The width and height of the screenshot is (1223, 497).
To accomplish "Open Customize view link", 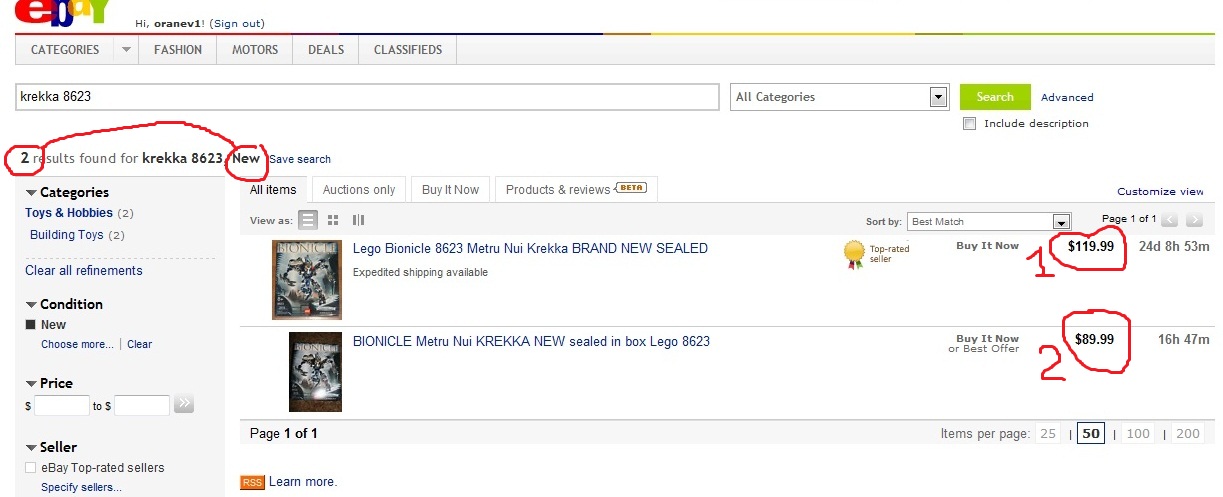I will (x=1160, y=191).
